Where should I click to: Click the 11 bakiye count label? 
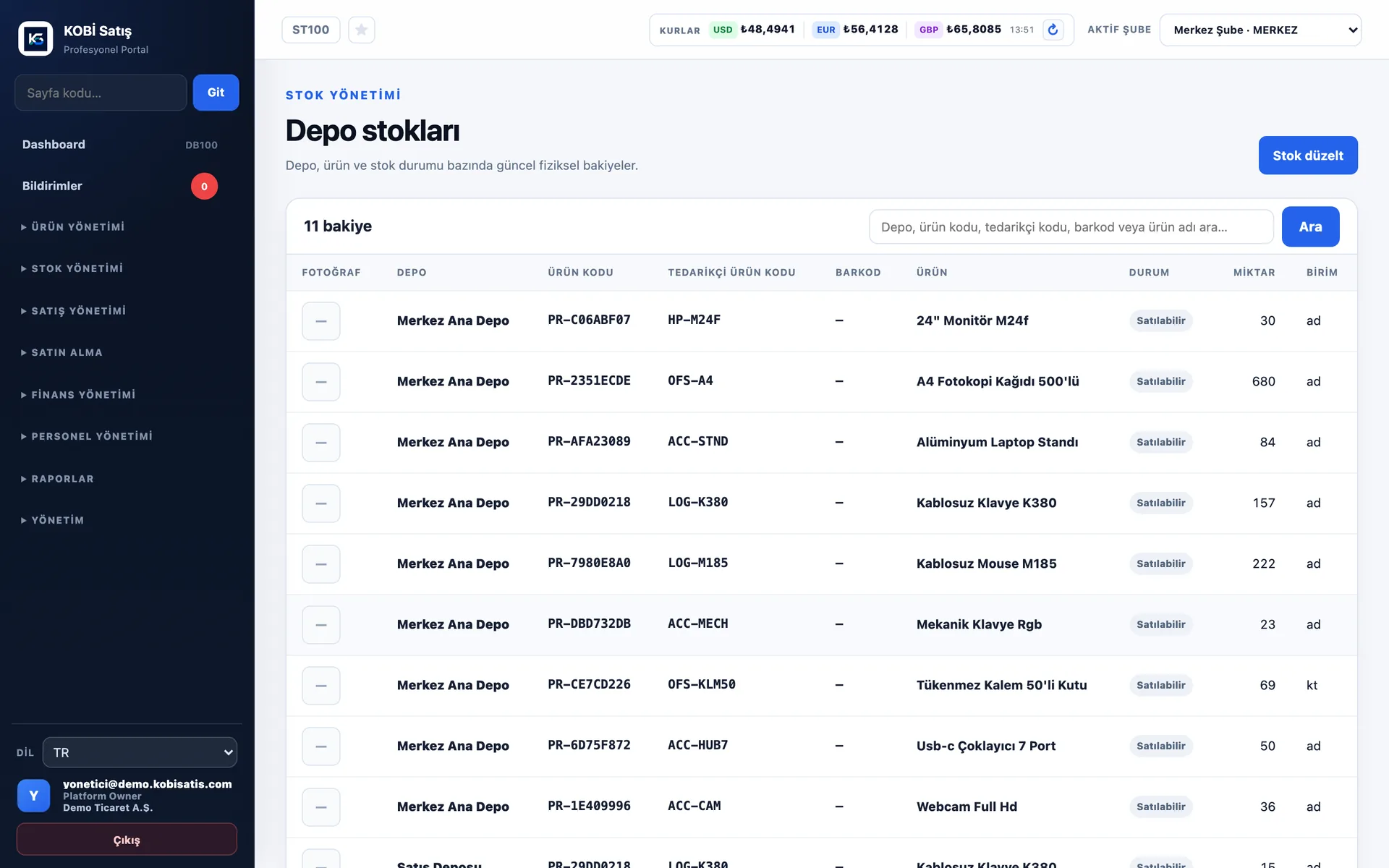tap(338, 226)
